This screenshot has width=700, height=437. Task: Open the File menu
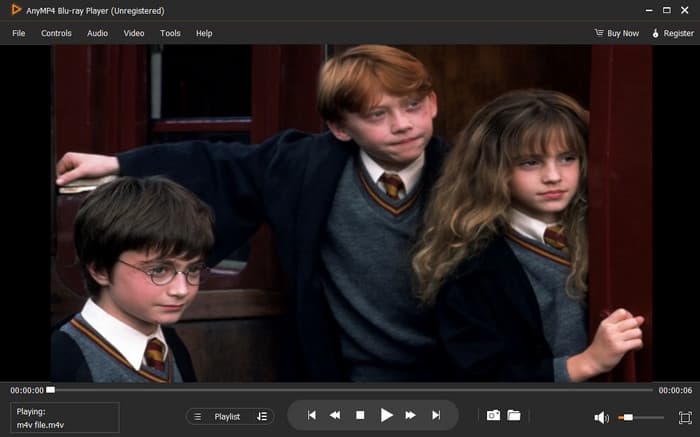19,33
